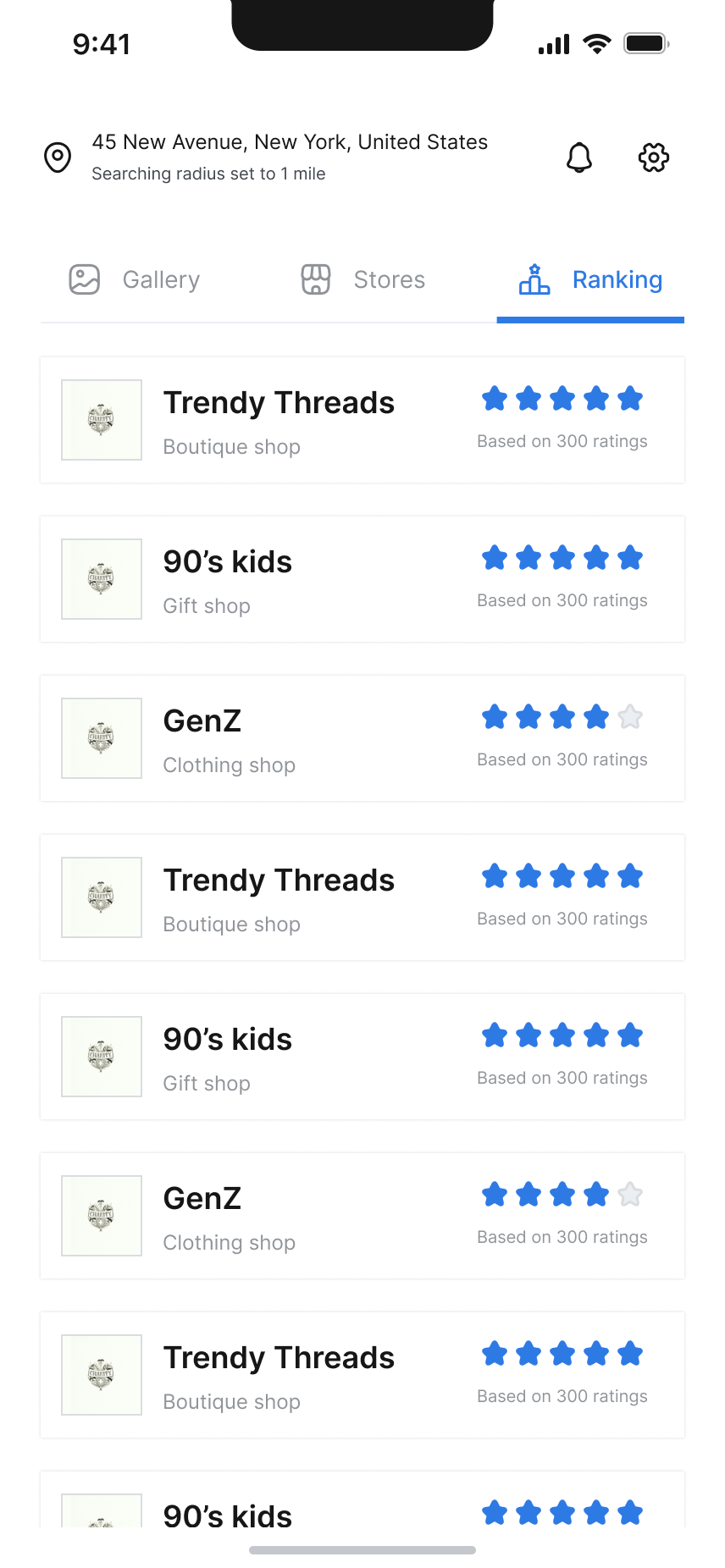Switch to the Gallery tab label

pyautogui.click(x=161, y=279)
